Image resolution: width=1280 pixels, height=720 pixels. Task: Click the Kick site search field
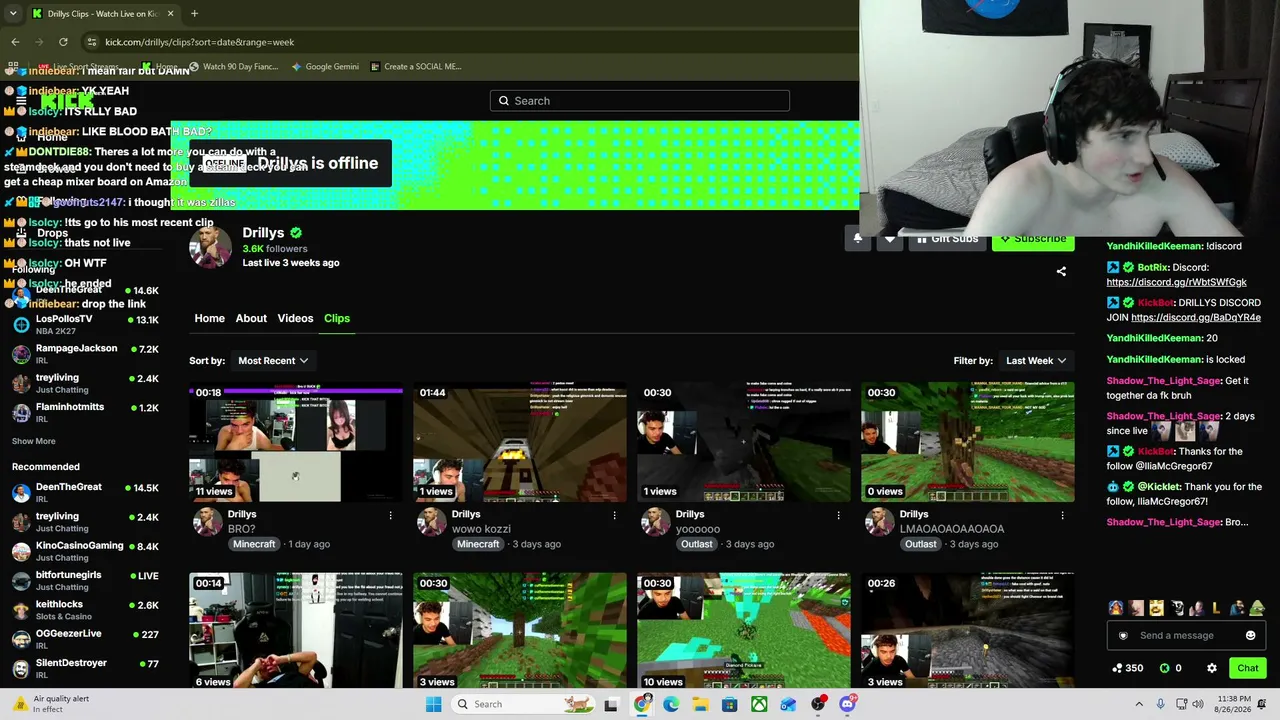tap(640, 101)
